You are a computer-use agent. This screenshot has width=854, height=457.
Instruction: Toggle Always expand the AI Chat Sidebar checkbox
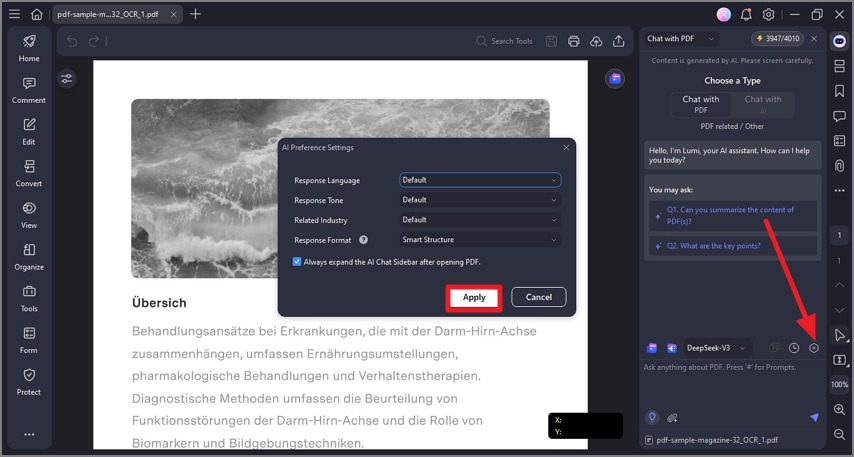point(297,262)
